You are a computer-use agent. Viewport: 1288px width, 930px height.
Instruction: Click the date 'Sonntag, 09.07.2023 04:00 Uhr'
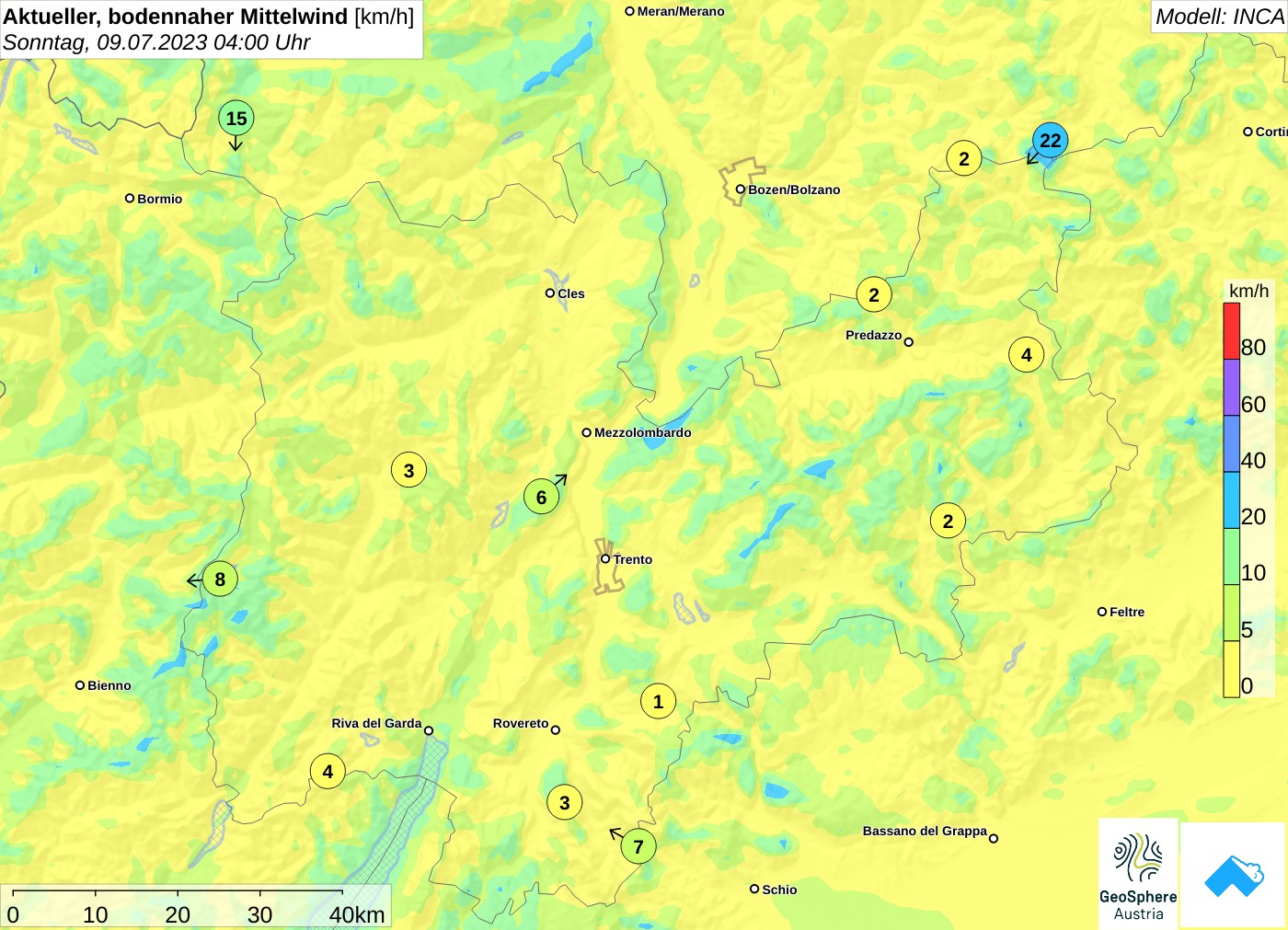[156, 42]
